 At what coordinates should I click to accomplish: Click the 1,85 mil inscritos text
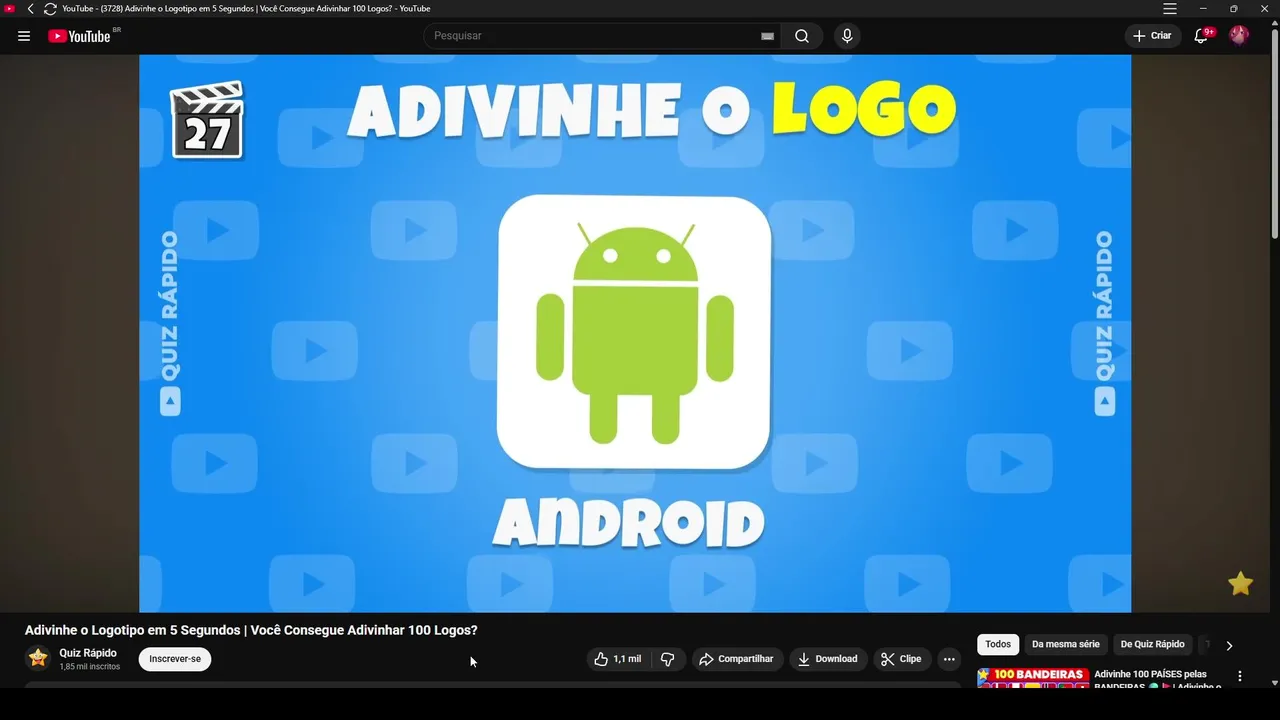coord(90,667)
